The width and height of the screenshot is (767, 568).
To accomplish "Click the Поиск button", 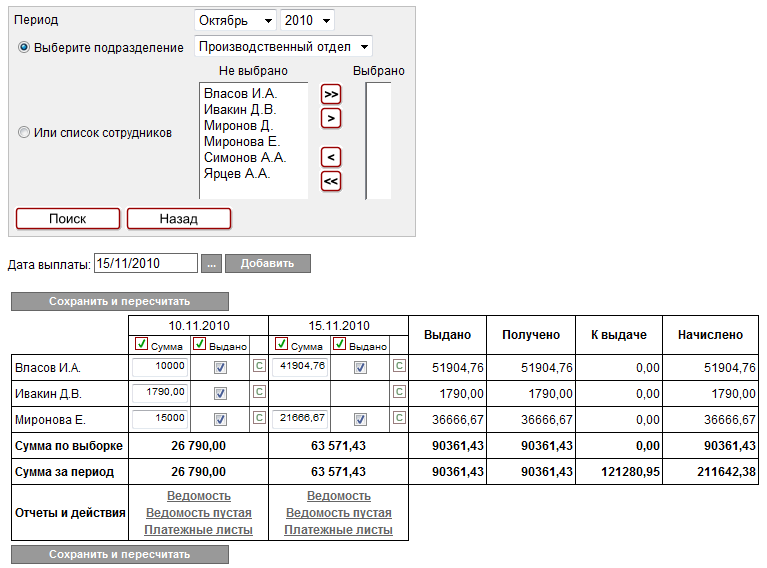I will tap(68, 218).
